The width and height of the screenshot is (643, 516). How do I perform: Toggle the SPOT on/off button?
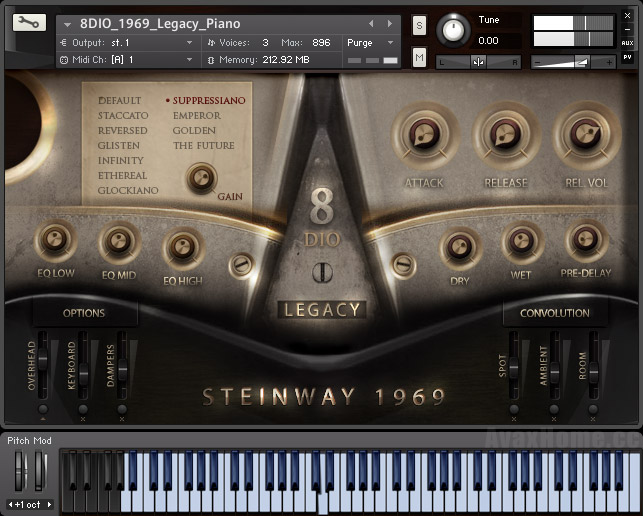[514, 409]
